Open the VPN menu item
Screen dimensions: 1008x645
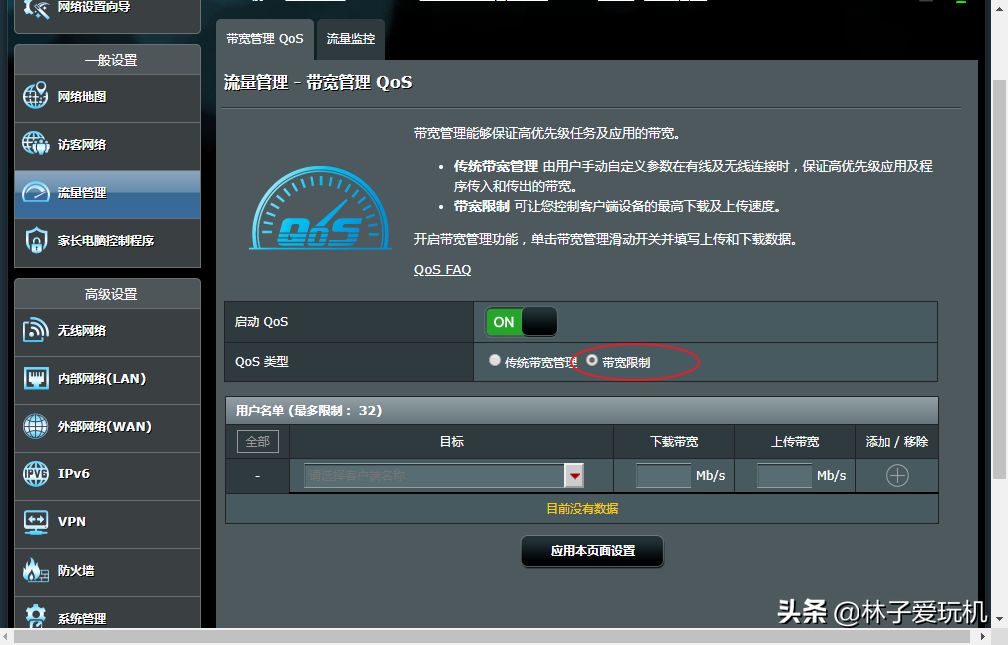pyautogui.click(x=107, y=523)
